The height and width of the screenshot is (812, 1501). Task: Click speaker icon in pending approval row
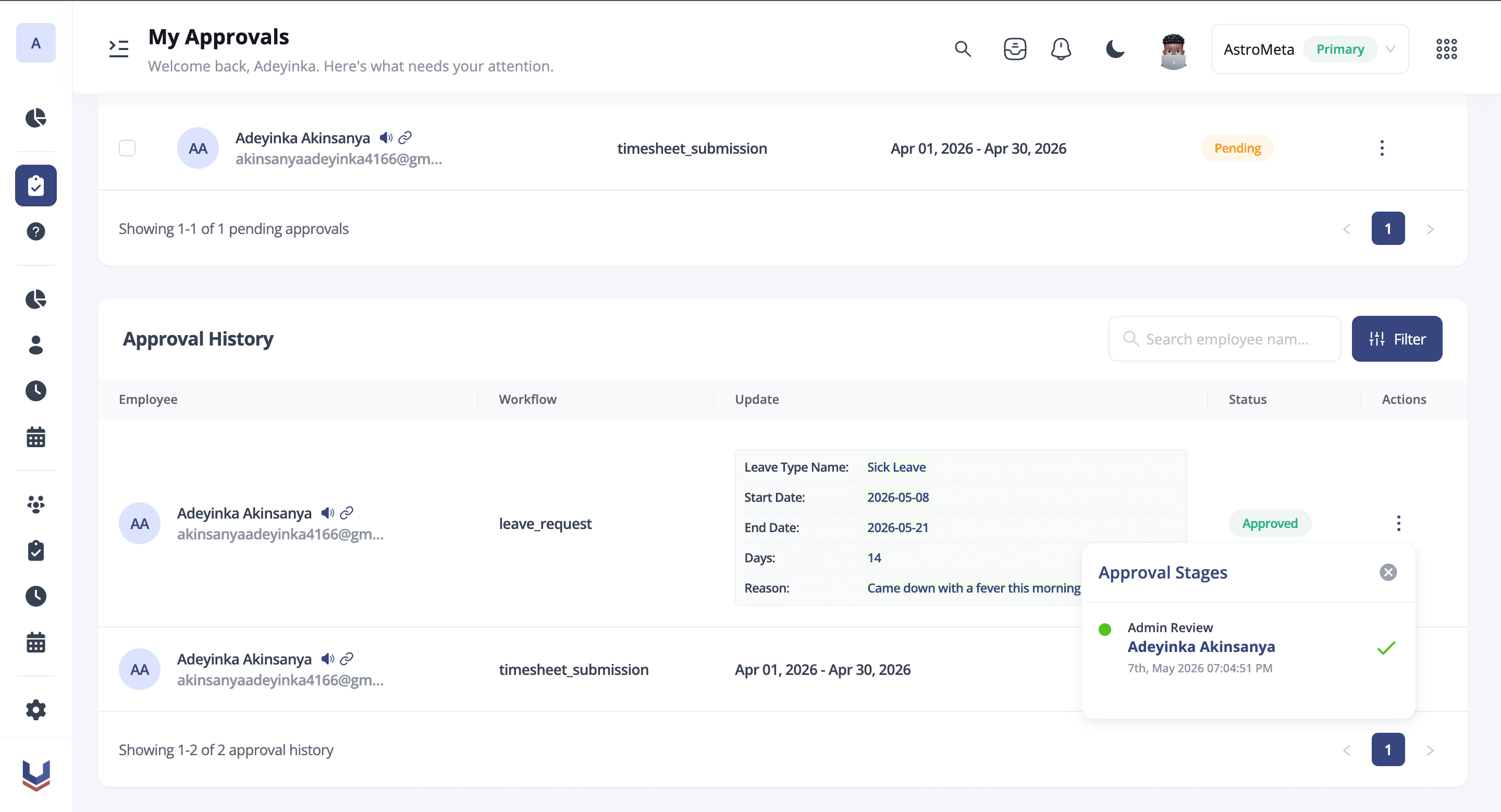point(386,138)
